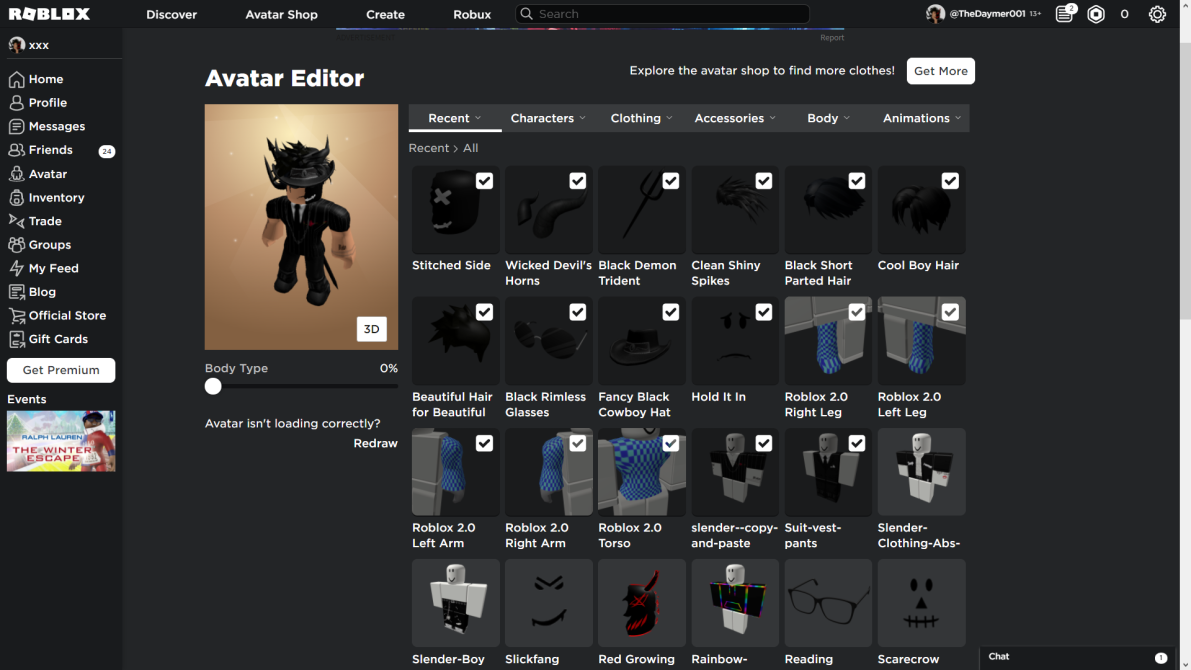1191x670 pixels.
Task: Click the user avatar headshot in the top bar
Action: coord(935,14)
